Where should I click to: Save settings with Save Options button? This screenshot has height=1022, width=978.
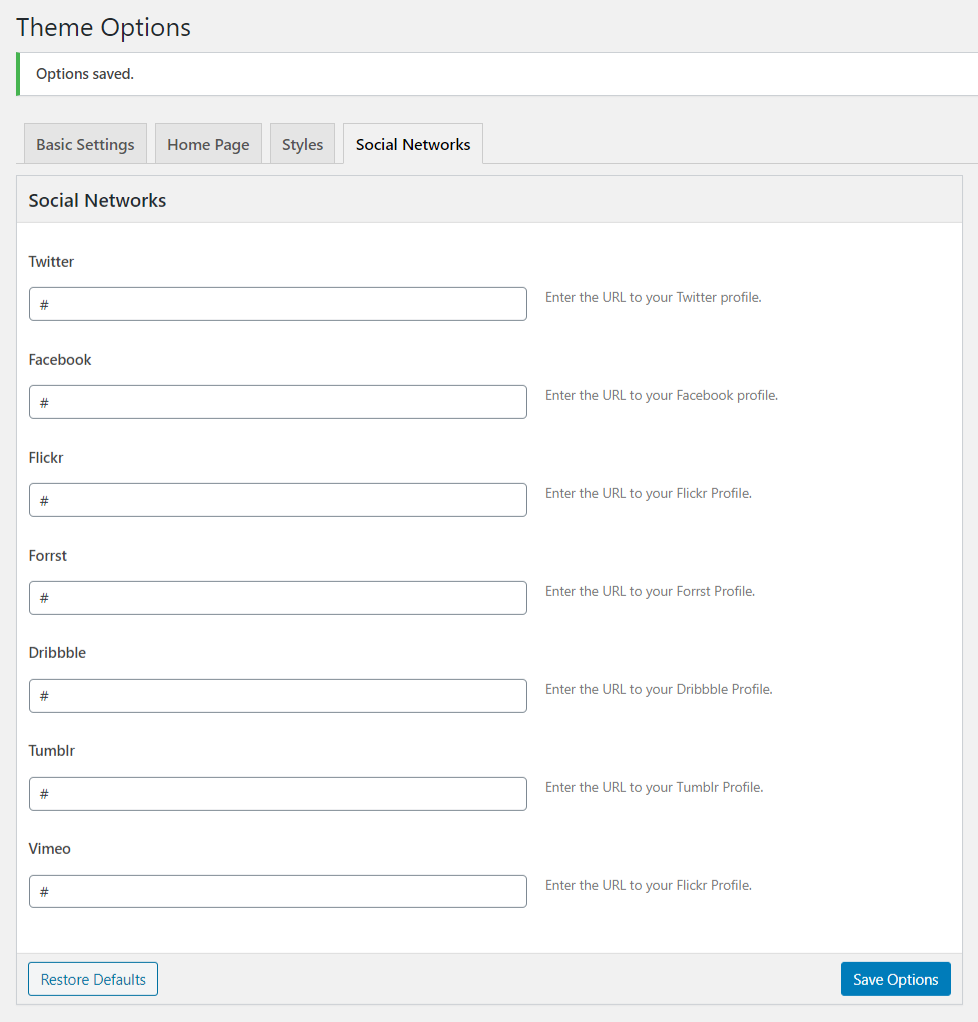(896, 979)
